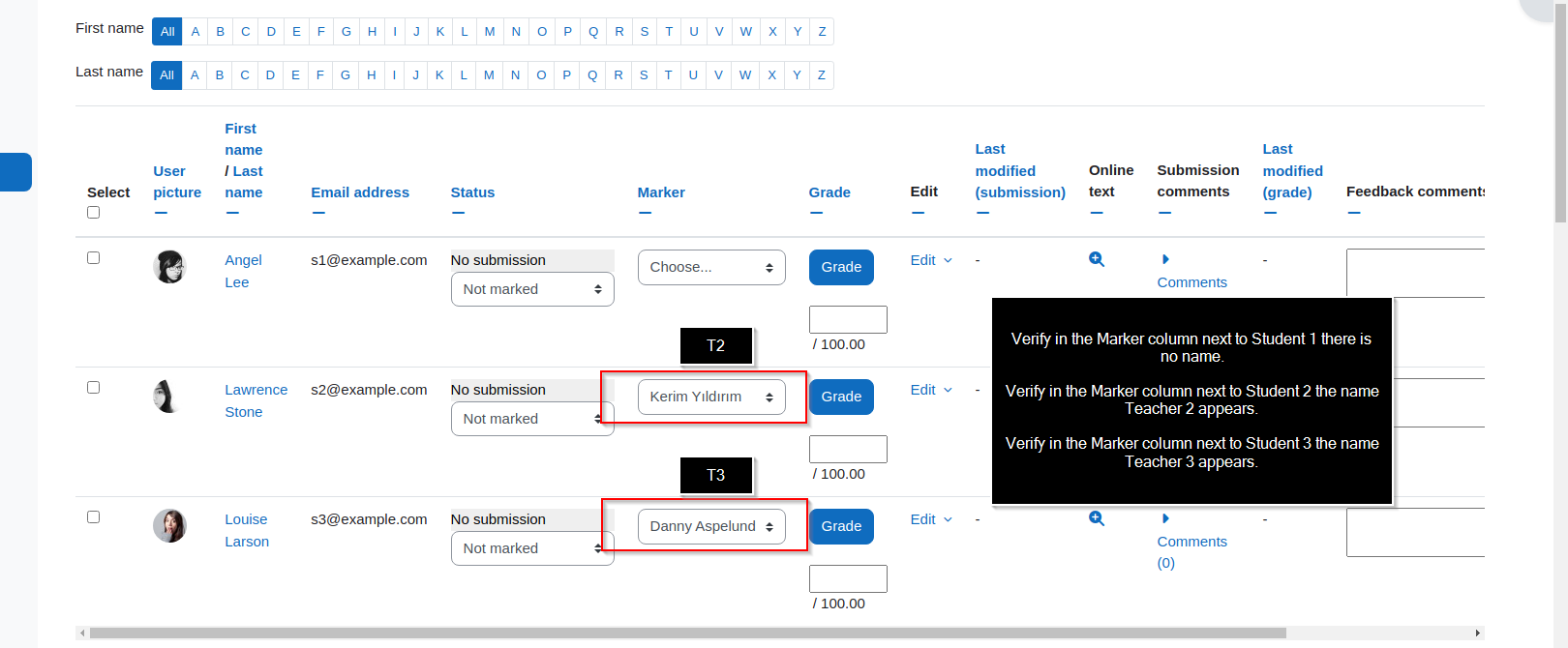Focus Louise Larson's grade input field
The width and height of the screenshot is (1568, 648).
tap(848, 578)
